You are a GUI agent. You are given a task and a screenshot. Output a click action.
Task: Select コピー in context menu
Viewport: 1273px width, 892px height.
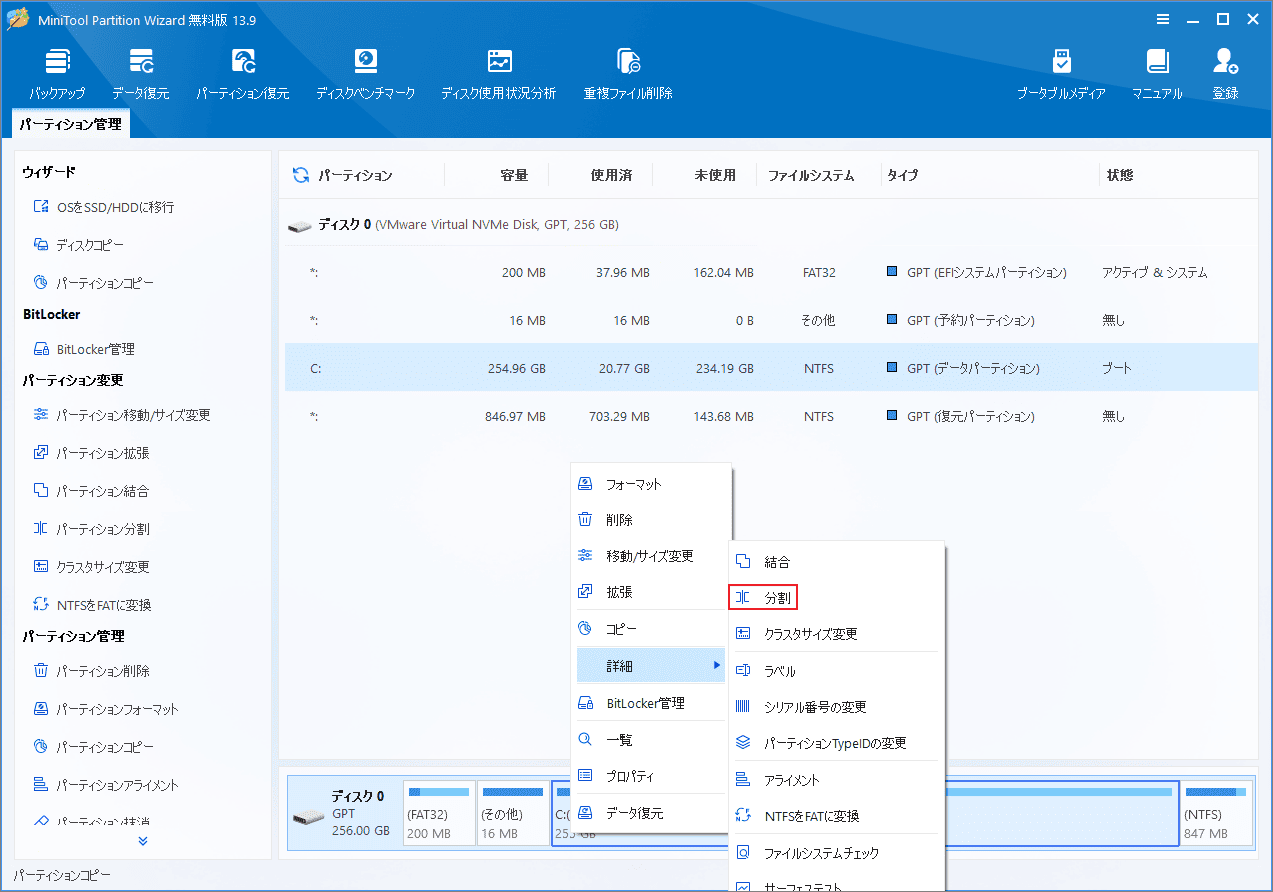(x=651, y=629)
